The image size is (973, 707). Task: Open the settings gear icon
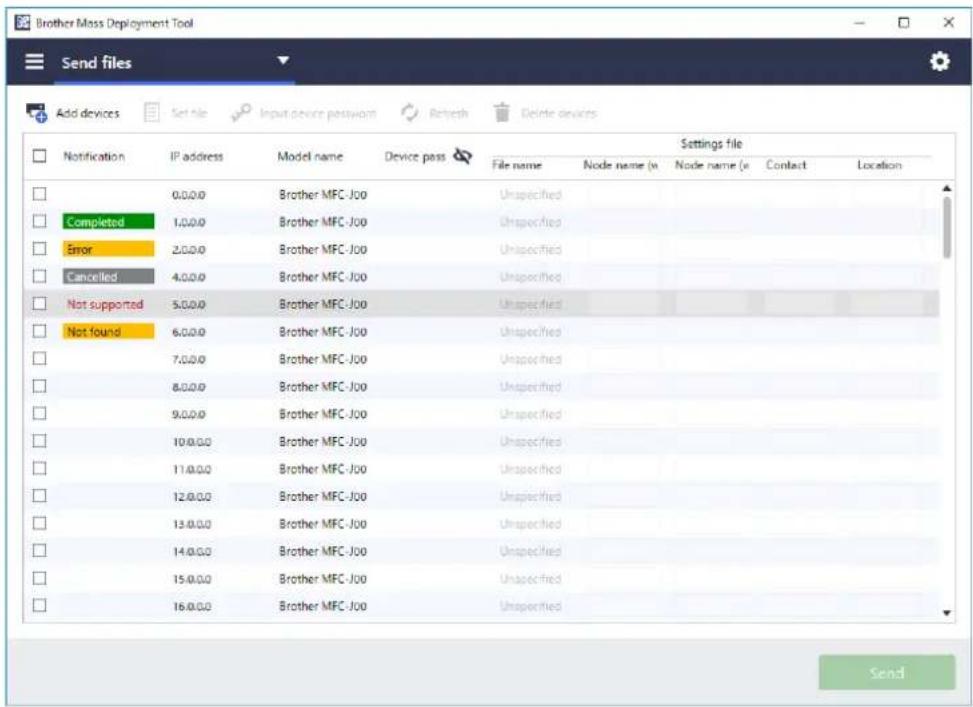point(939,61)
